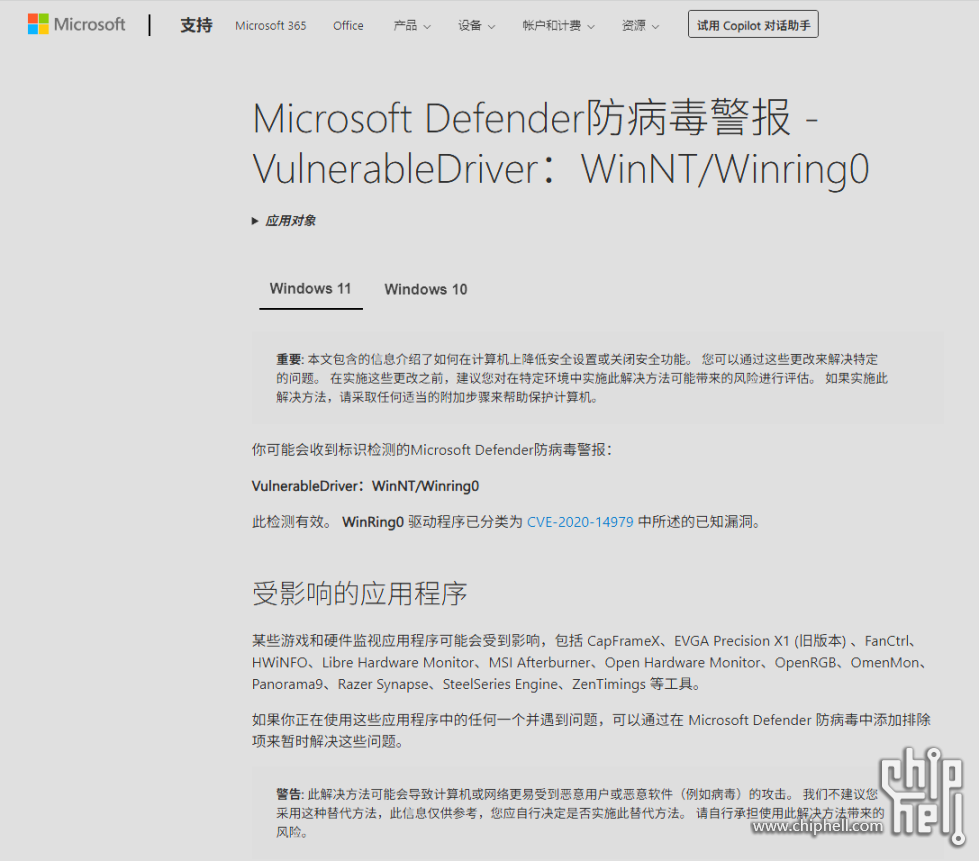Open the 支持 support home link
This screenshot has height=861, width=979.
click(196, 25)
